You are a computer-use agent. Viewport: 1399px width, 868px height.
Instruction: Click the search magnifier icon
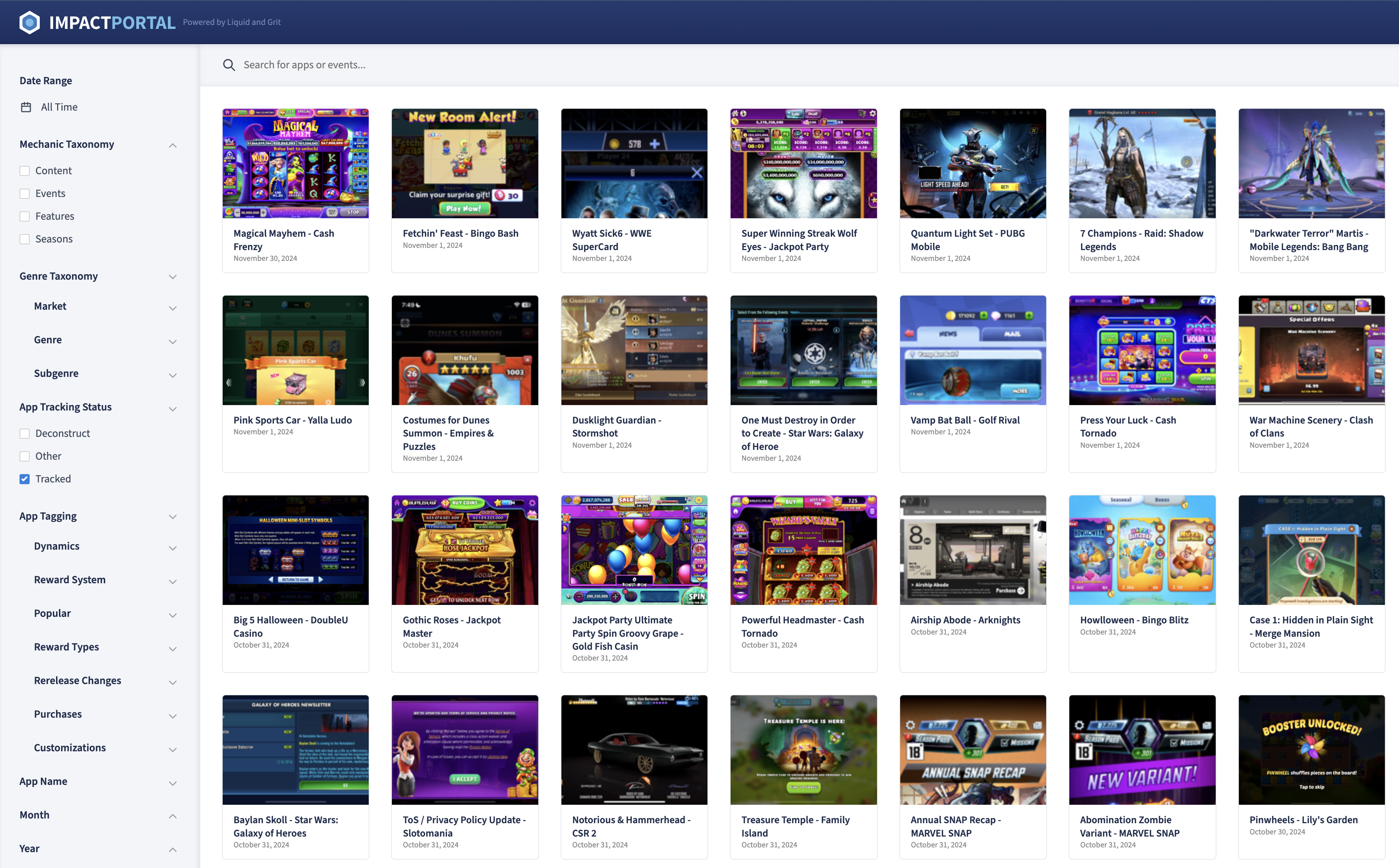228,65
